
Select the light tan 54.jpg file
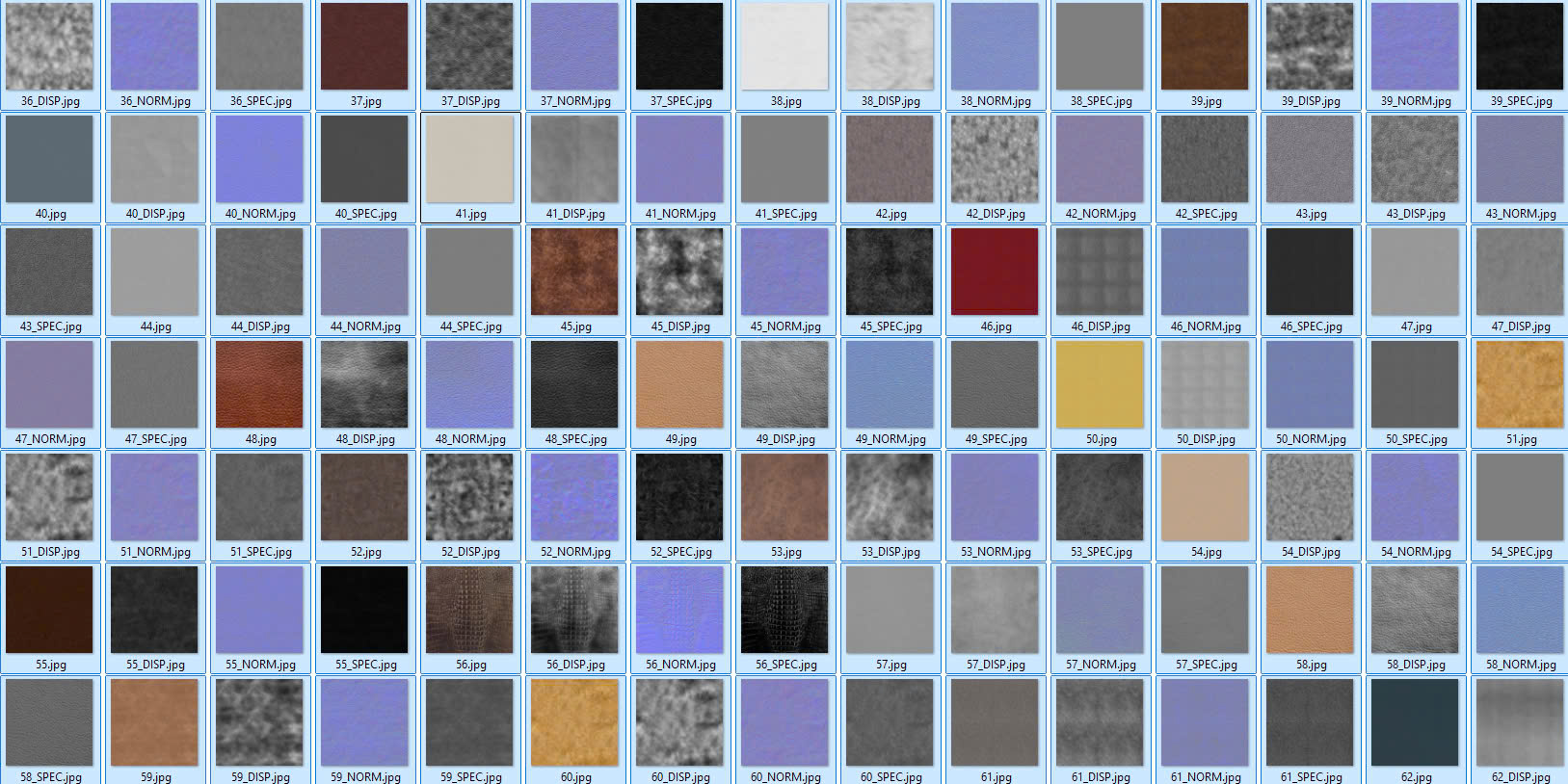click(1206, 497)
